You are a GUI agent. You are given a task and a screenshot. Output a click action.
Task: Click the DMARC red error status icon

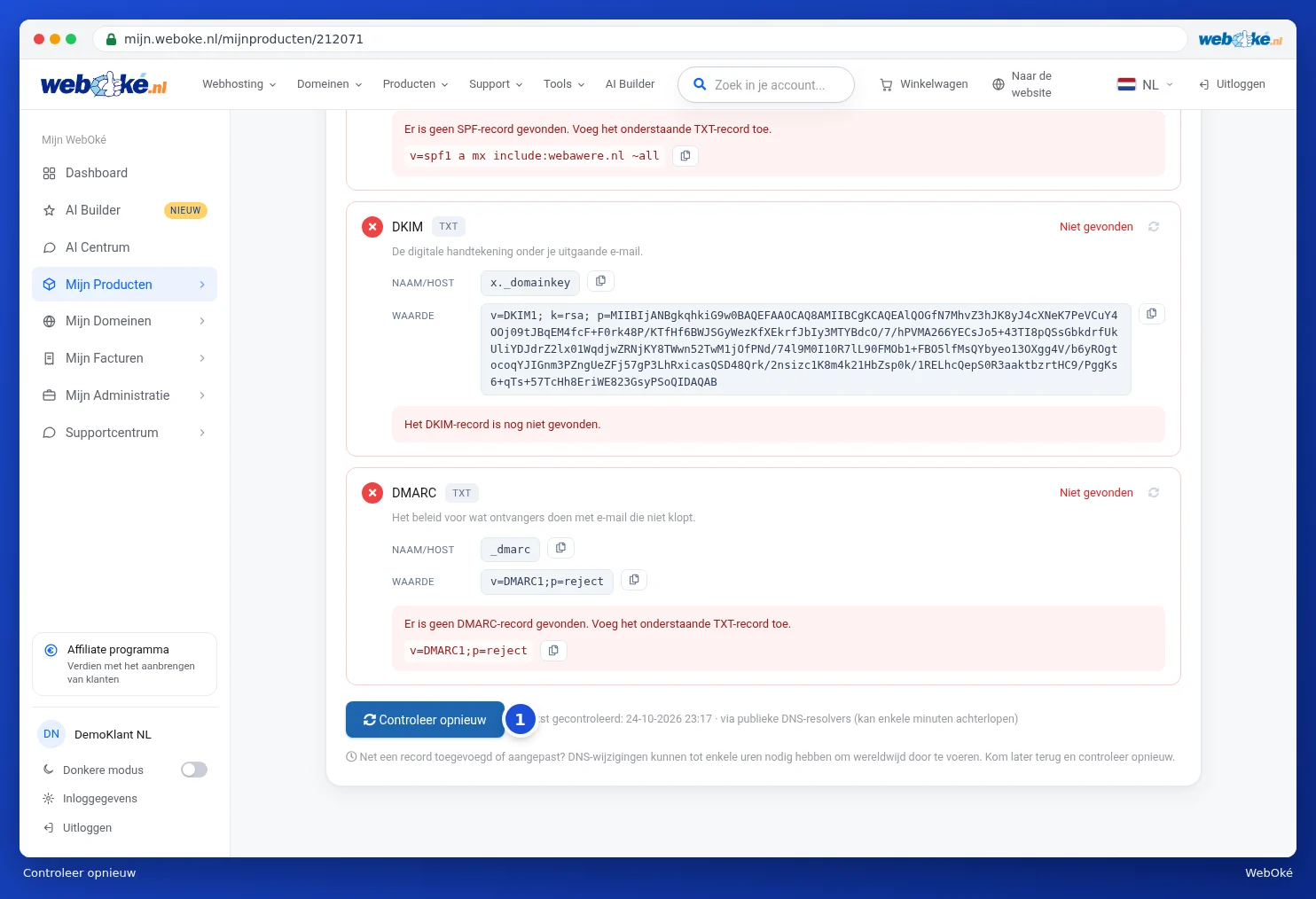pyautogui.click(x=372, y=493)
